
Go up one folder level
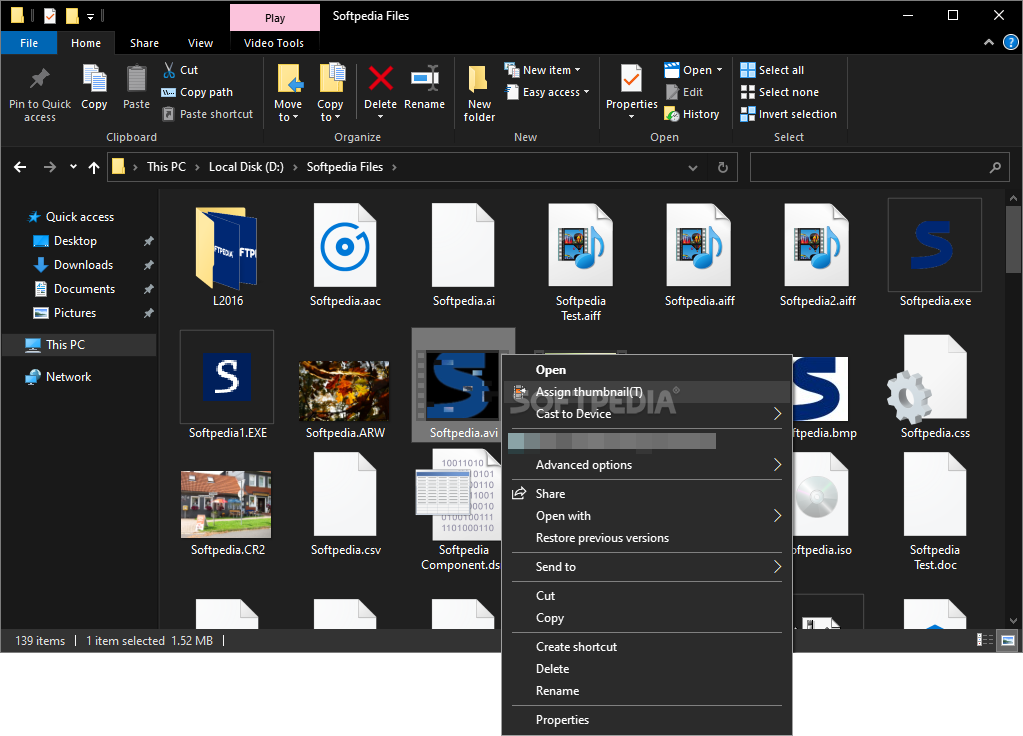pos(94,167)
